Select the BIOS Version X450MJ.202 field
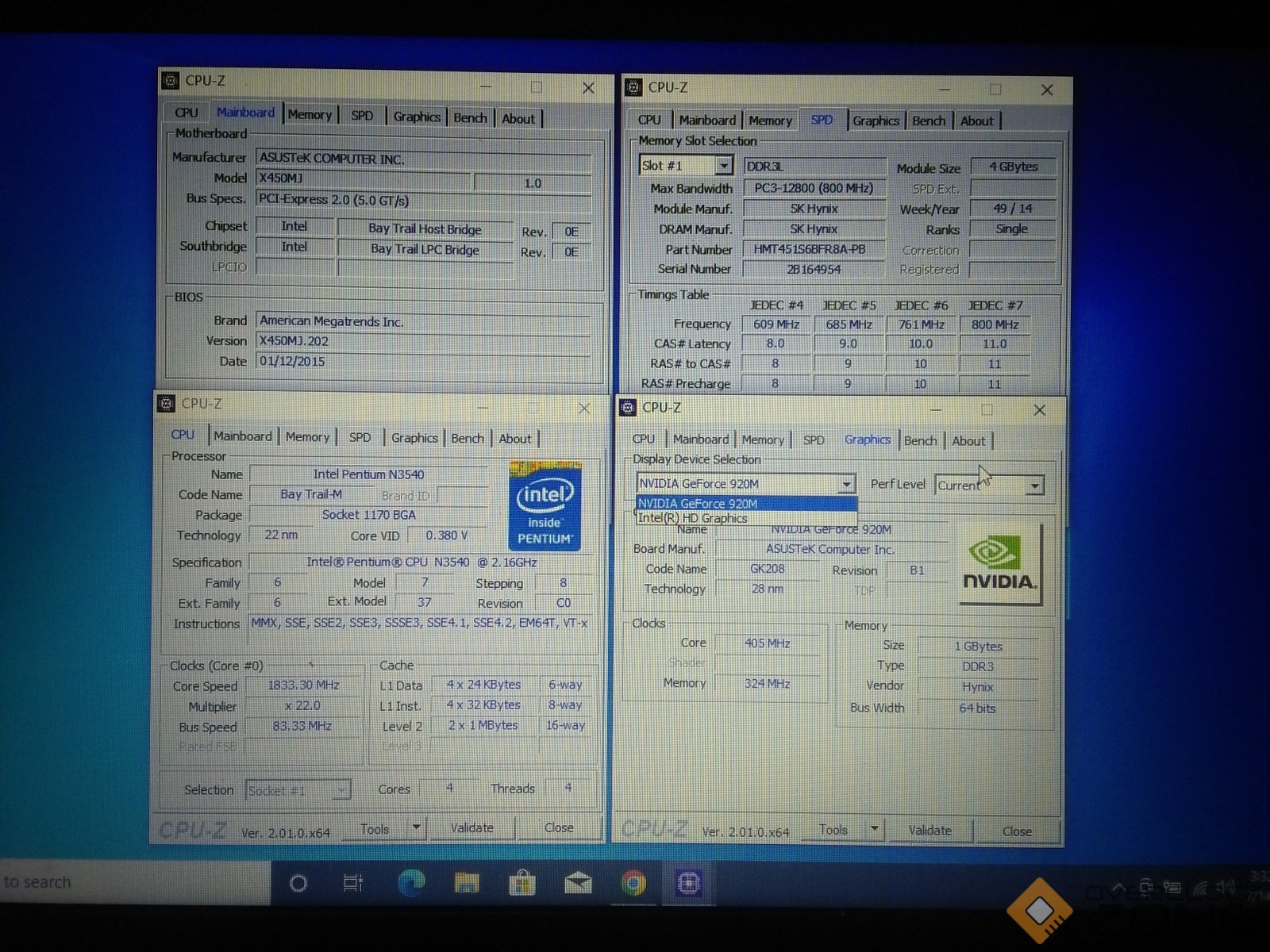The width and height of the screenshot is (1270, 952). coord(424,341)
